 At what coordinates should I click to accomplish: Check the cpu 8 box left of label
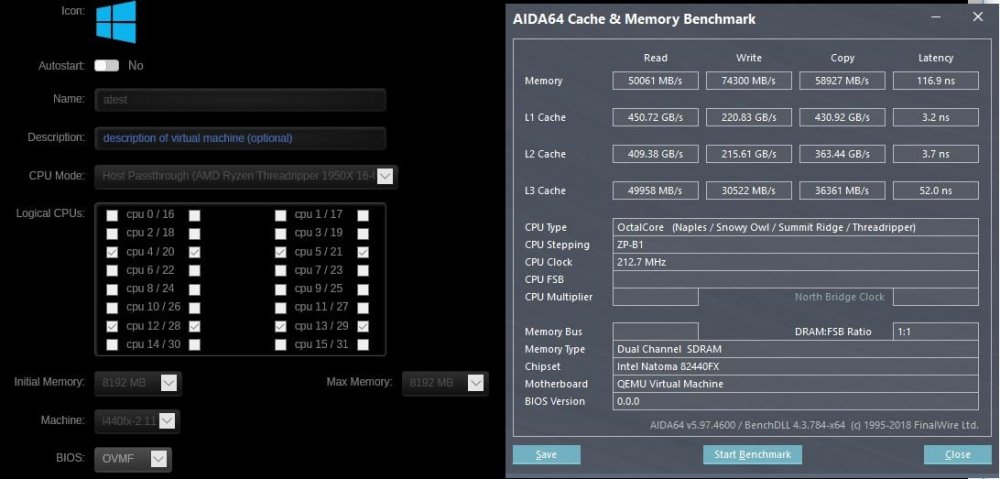[112, 290]
